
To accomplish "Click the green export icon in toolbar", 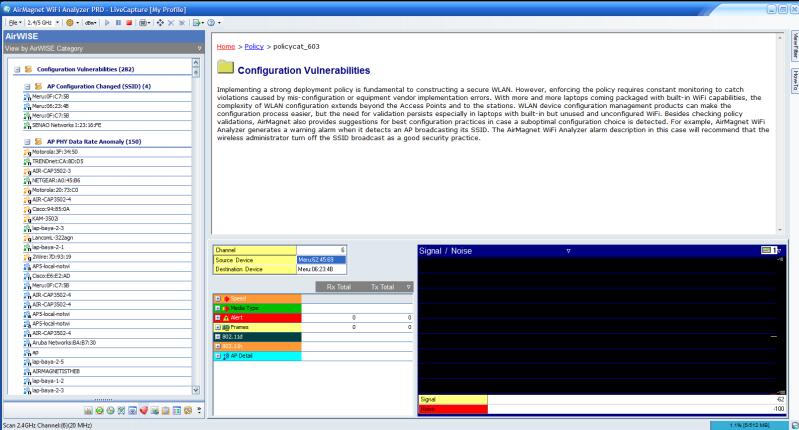I will 196,23.
